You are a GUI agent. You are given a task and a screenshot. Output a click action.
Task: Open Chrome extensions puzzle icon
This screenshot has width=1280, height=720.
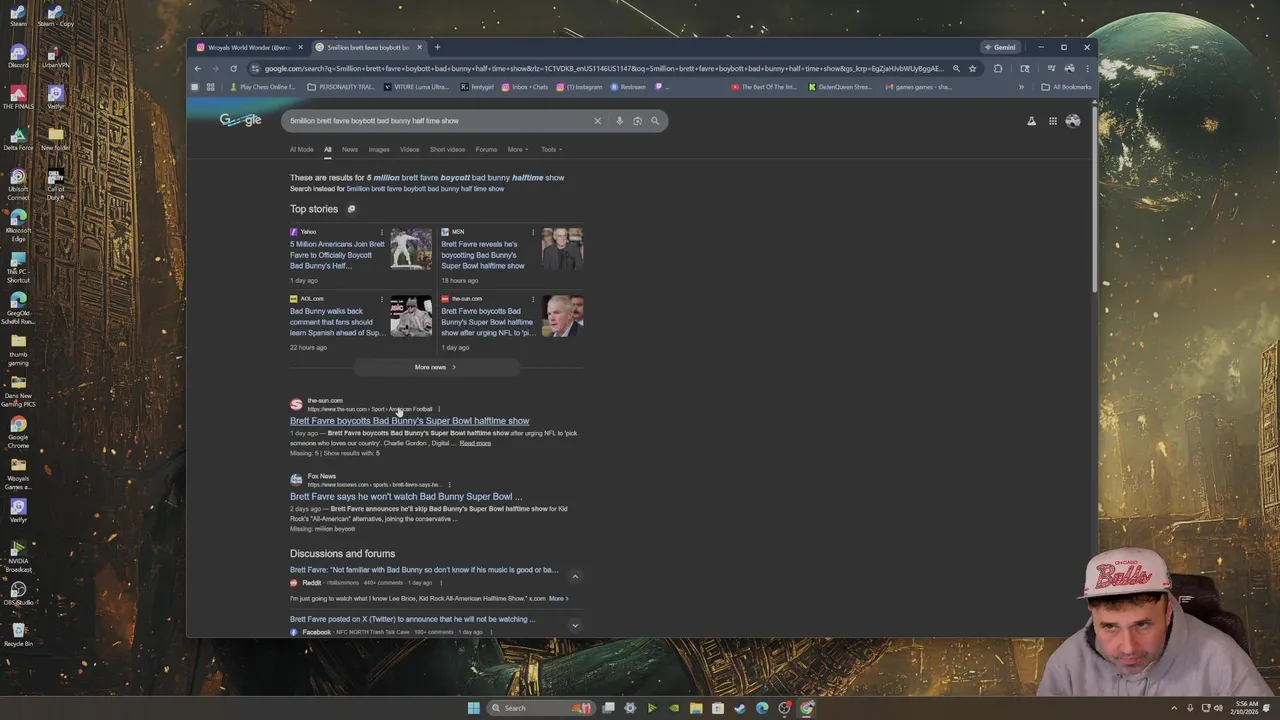998,69
